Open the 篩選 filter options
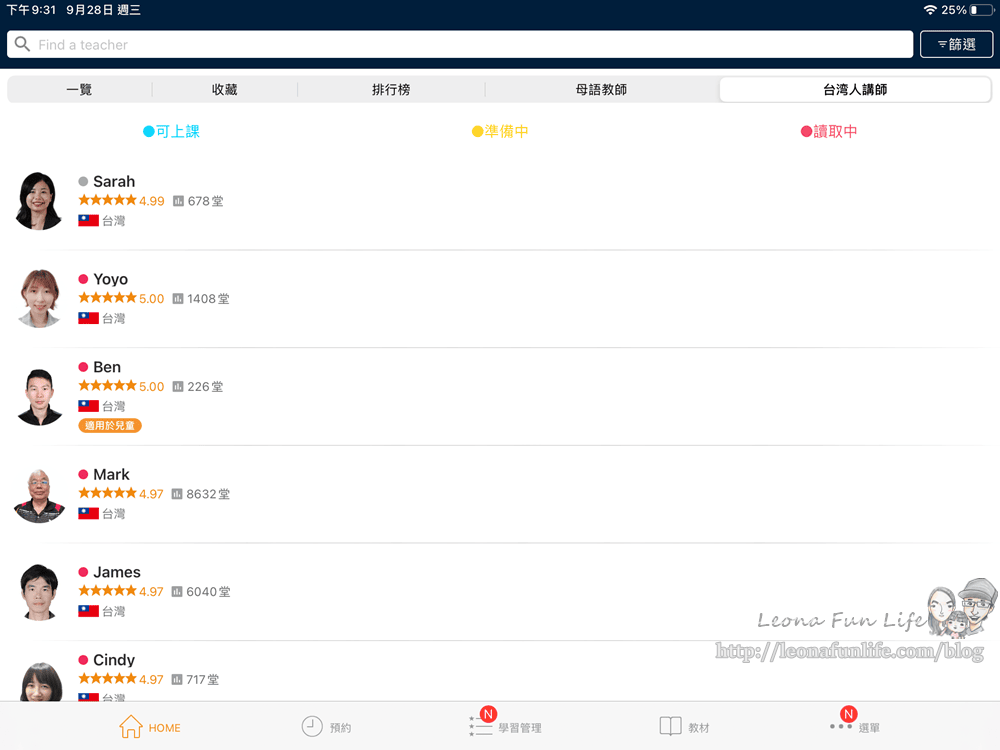1000x750 pixels. click(956, 45)
